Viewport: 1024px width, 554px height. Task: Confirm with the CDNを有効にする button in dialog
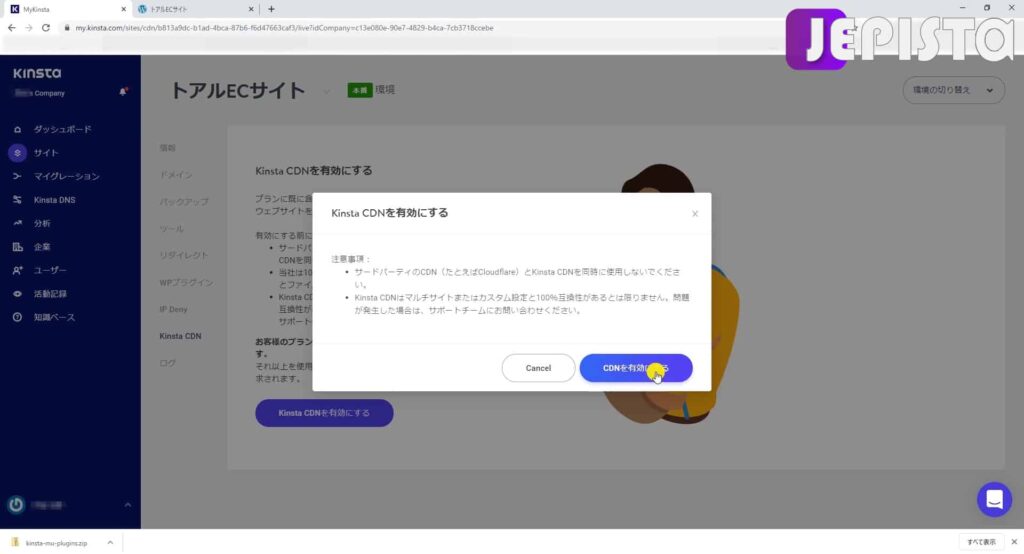tap(635, 368)
